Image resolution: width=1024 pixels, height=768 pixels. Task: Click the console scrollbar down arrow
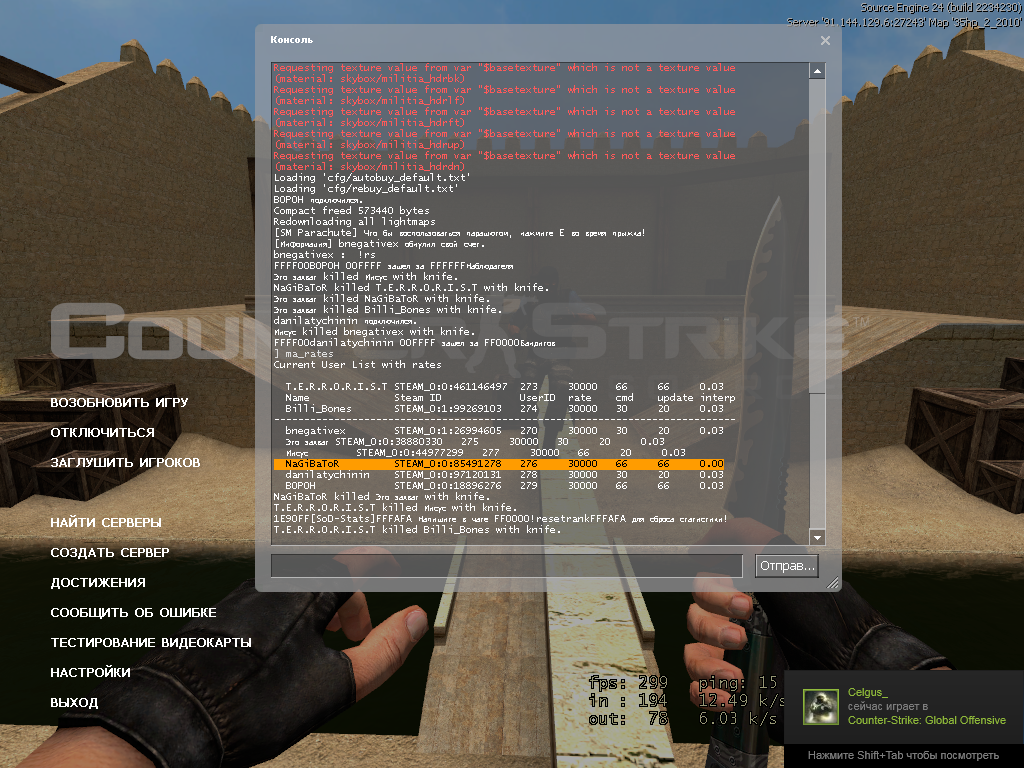(x=817, y=537)
